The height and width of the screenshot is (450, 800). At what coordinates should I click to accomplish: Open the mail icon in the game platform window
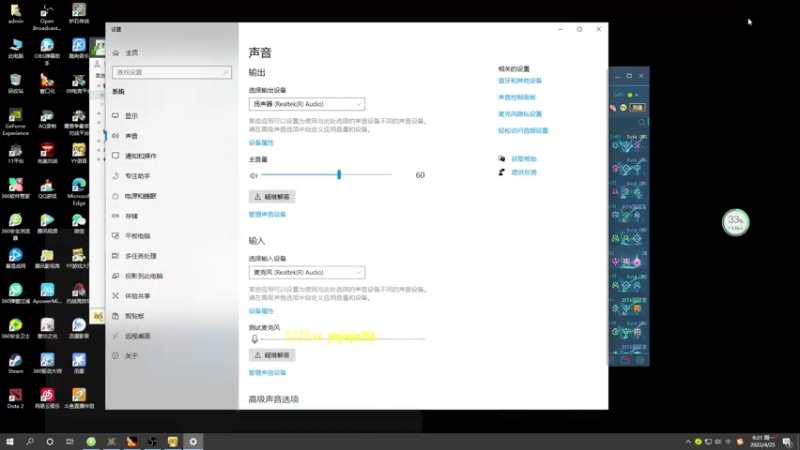[625, 360]
